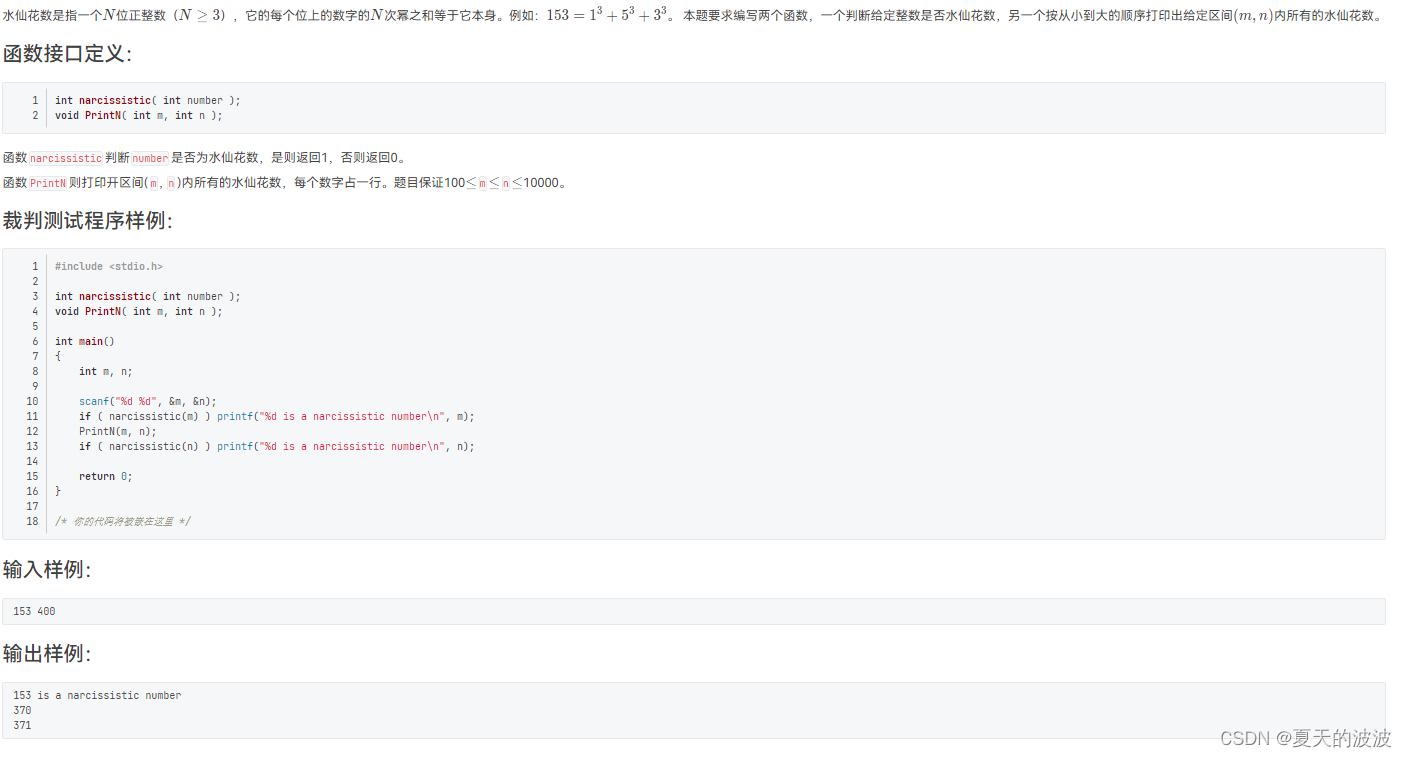
Task: Click the heading 输出样例
Action: point(47,654)
